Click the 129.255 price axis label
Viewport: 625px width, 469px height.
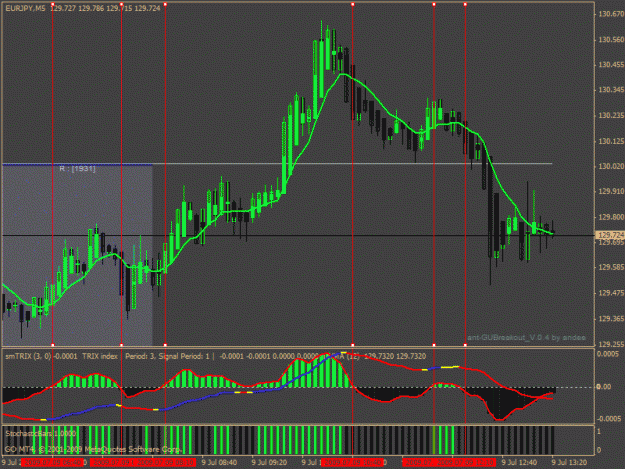[611, 344]
